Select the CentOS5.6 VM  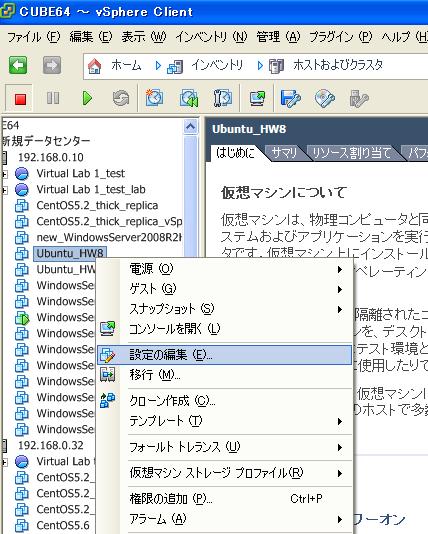pyautogui.click(x=63, y=525)
